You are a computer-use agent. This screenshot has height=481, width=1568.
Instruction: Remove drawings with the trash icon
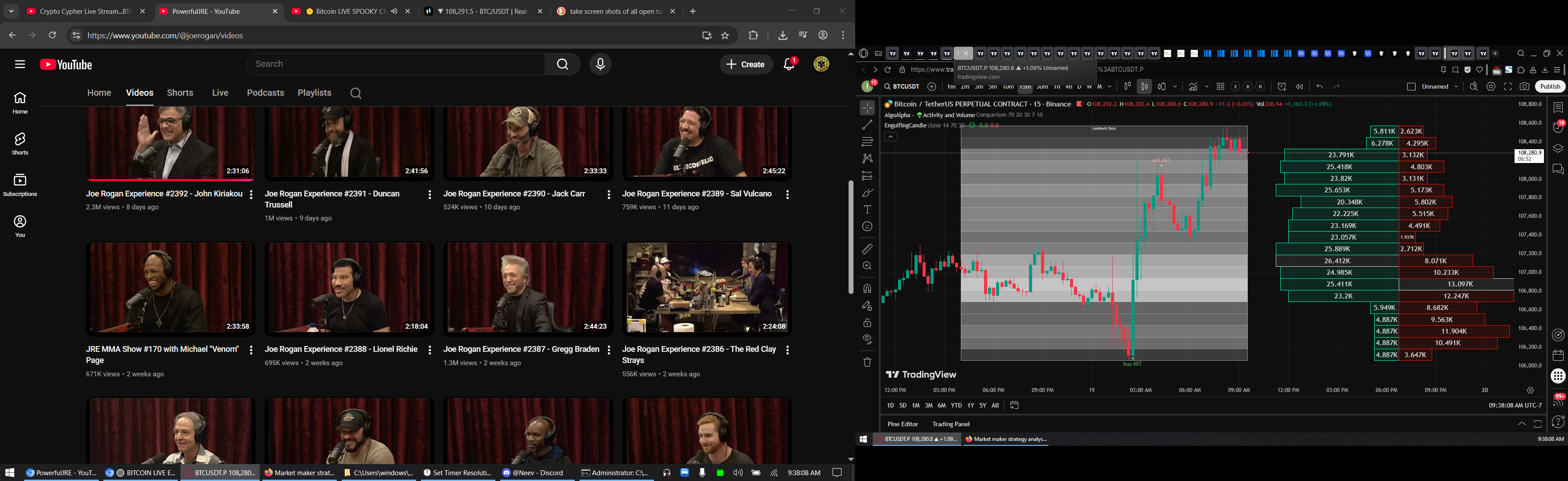pos(867,362)
